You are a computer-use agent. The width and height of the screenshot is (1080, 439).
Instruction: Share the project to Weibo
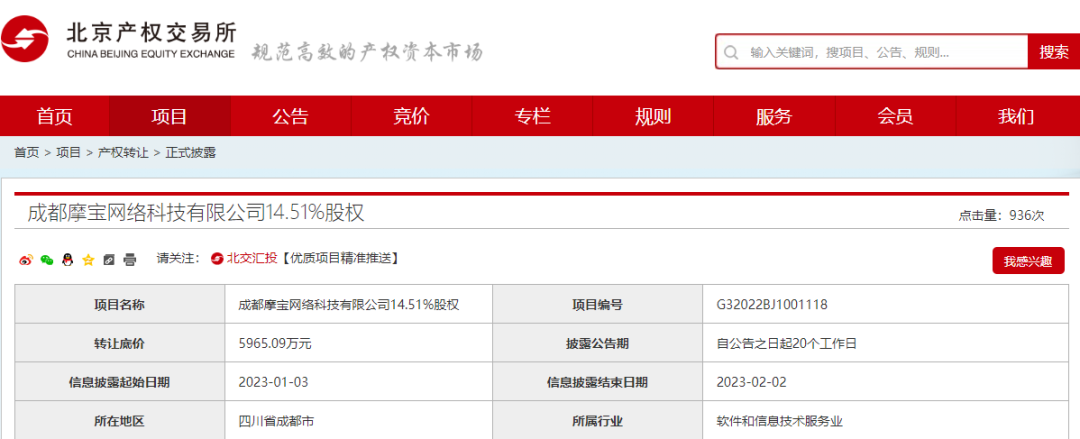25,260
